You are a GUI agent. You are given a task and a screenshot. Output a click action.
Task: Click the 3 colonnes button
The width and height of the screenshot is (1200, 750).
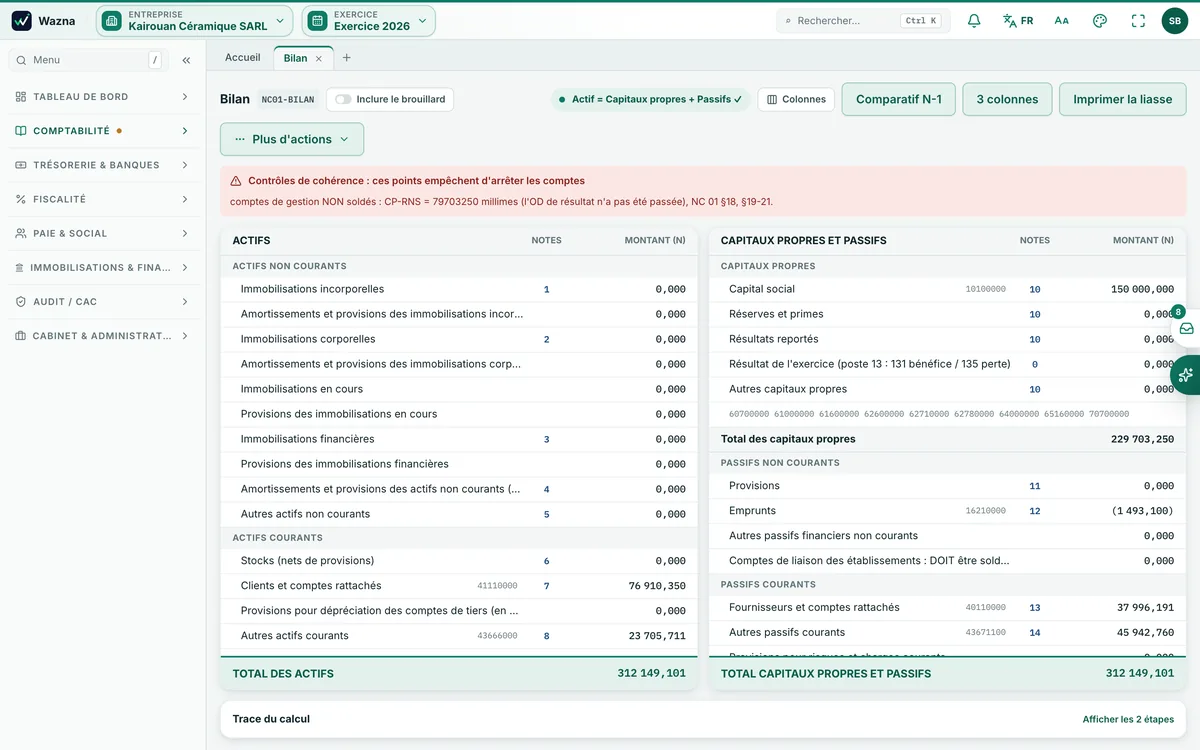tap(1007, 100)
